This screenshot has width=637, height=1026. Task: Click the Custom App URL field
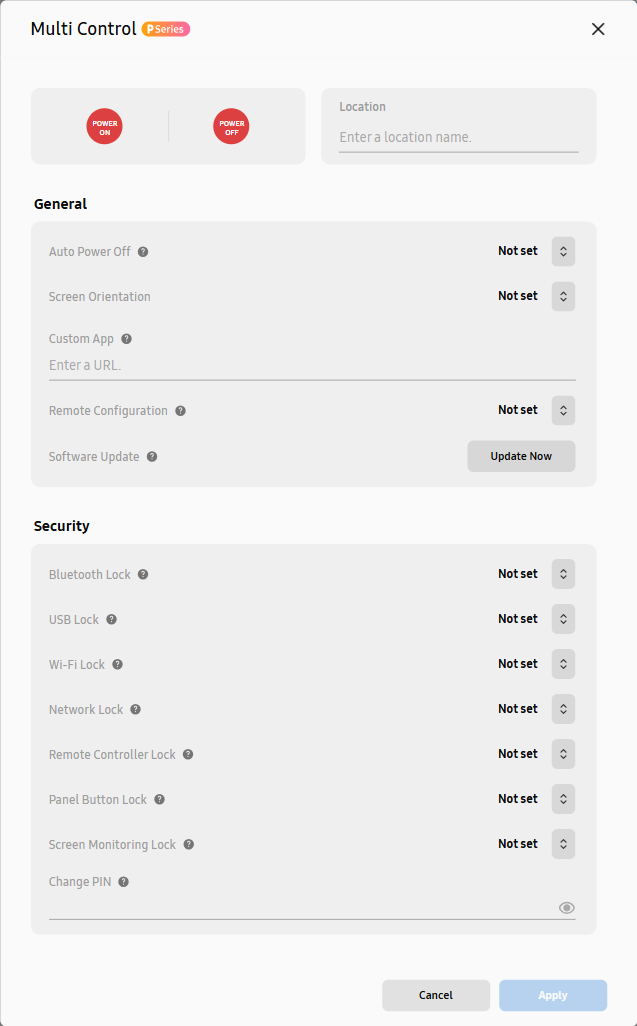coord(312,366)
